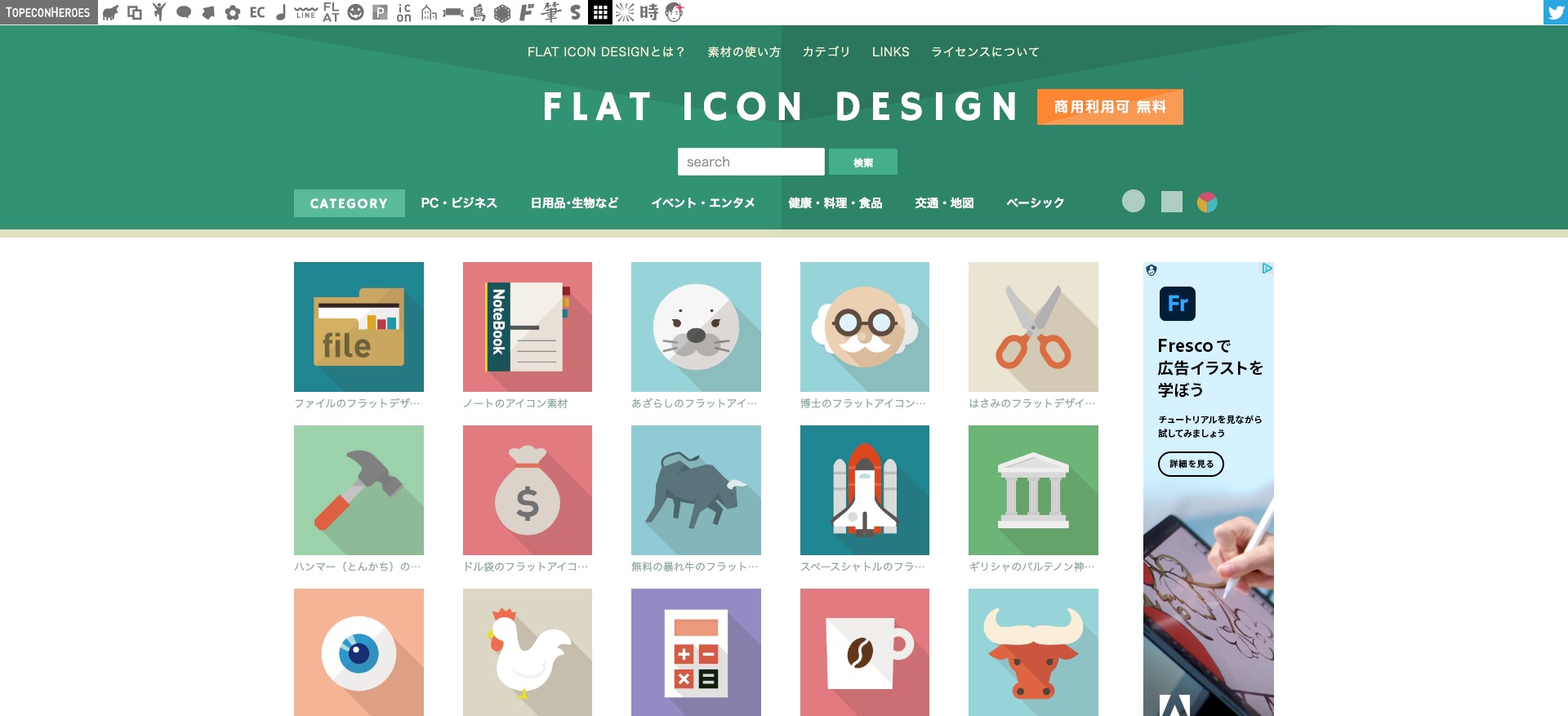This screenshot has width=1568, height=716.
Task: Select the flower icon in the top bar
Action: point(233,12)
